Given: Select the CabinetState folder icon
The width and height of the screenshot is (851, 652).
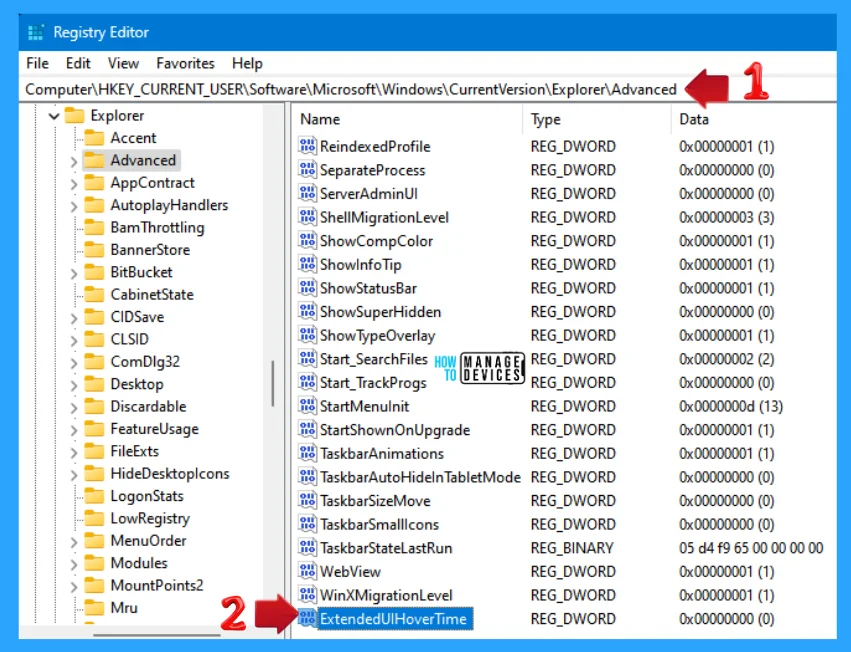Looking at the screenshot, I should [x=94, y=294].
